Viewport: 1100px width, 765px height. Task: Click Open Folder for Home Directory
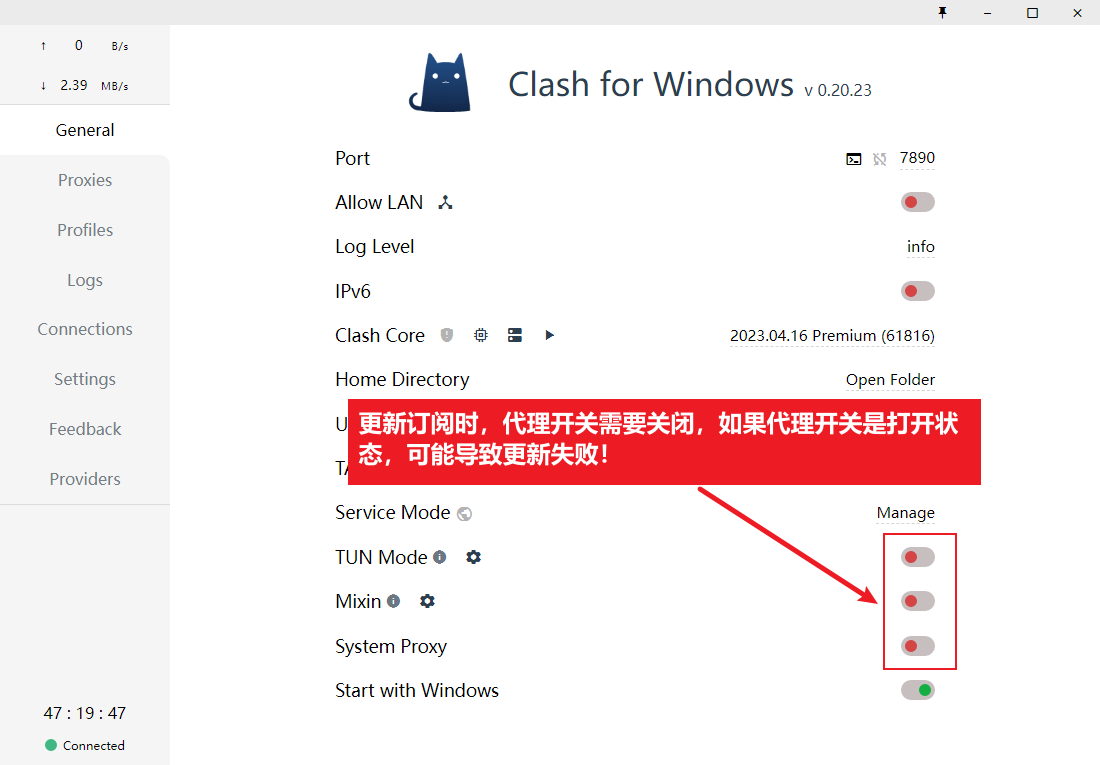click(x=890, y=380)
